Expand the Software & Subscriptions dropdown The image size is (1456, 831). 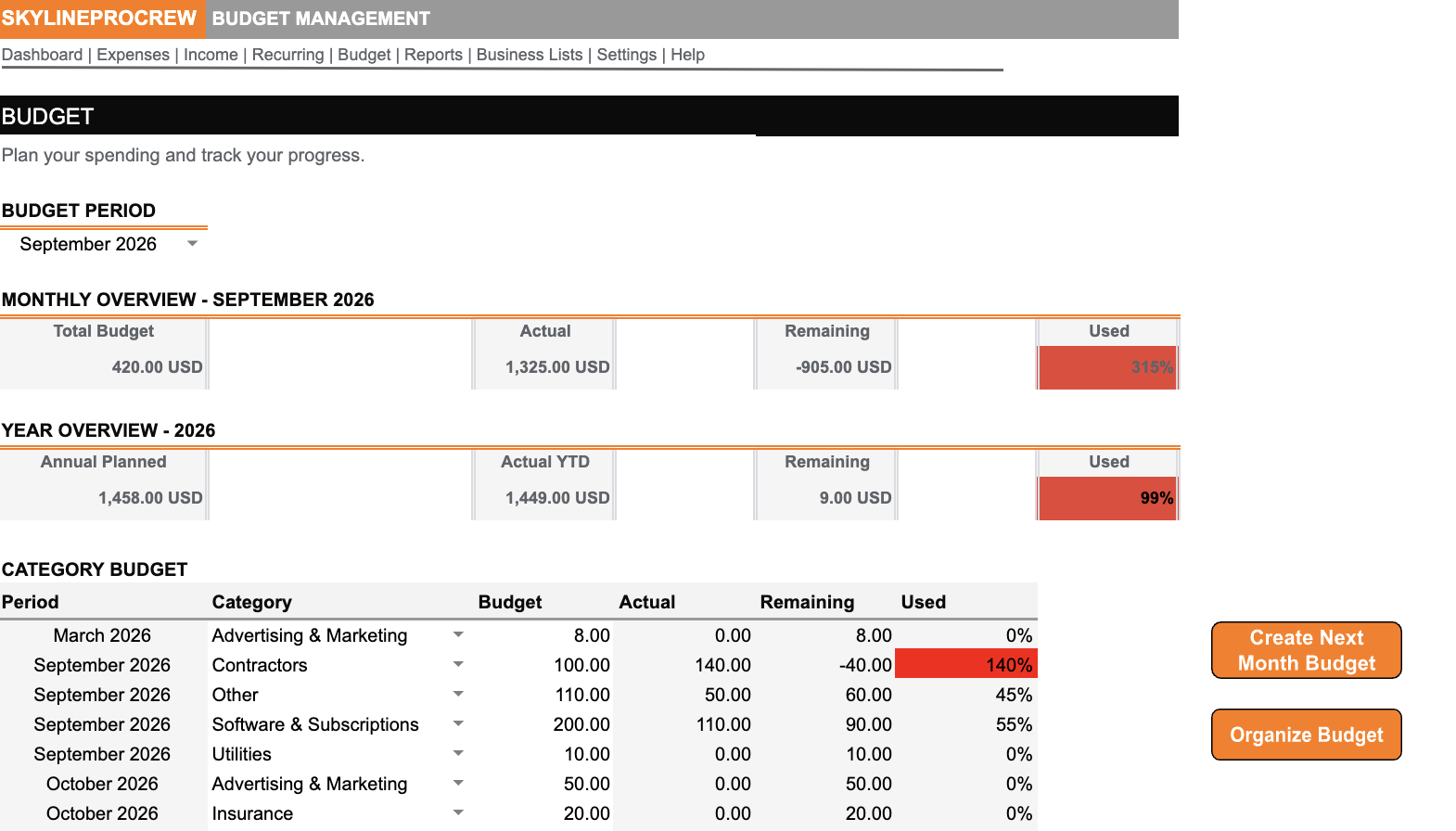coord(458,724)
